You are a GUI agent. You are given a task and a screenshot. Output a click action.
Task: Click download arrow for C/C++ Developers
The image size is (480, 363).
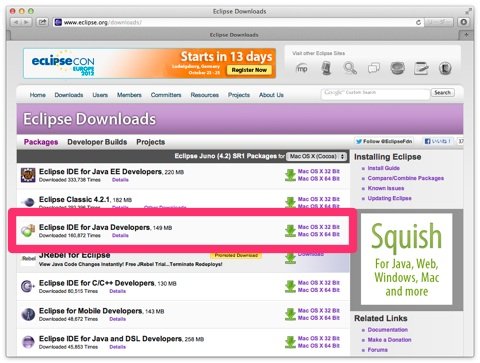point(290,286)
